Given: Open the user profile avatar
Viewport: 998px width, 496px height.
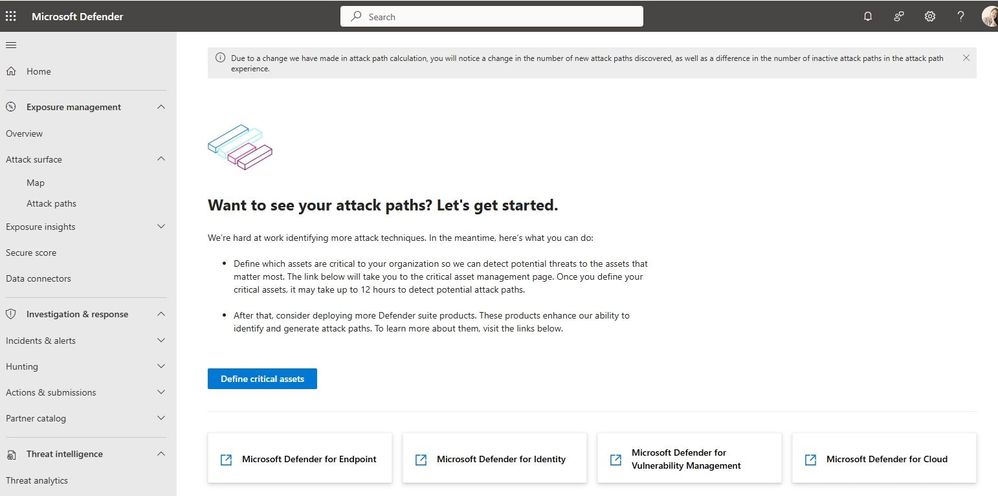Looking at the screenshot, I should point(990,17).
